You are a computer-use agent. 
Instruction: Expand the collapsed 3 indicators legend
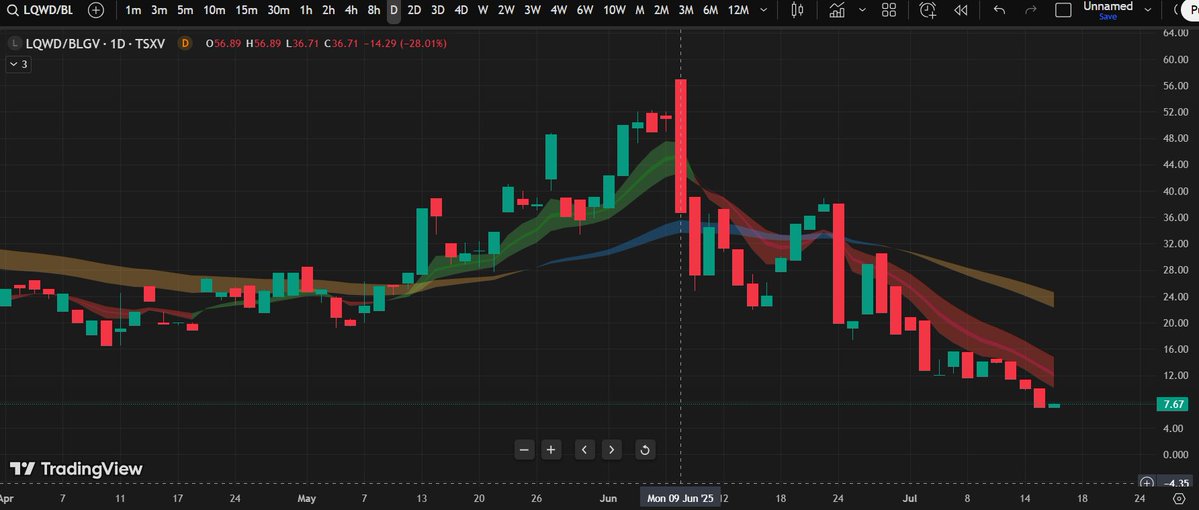click(18, 64)
